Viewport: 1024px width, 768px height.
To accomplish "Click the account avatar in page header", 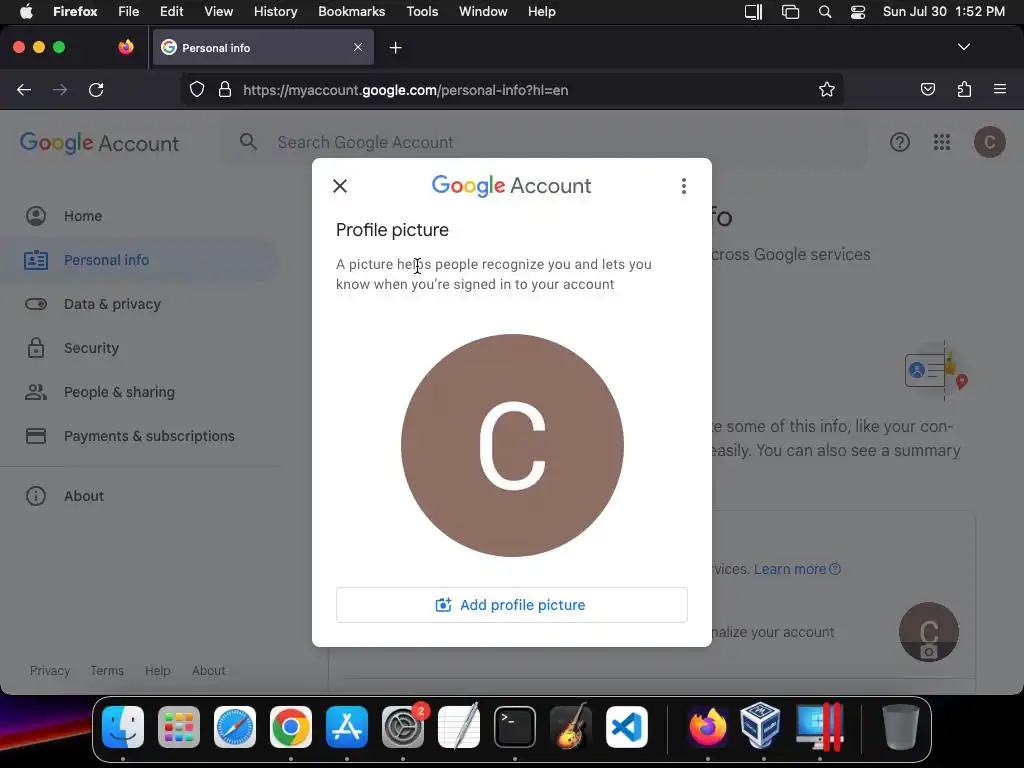I will (989, 142).
